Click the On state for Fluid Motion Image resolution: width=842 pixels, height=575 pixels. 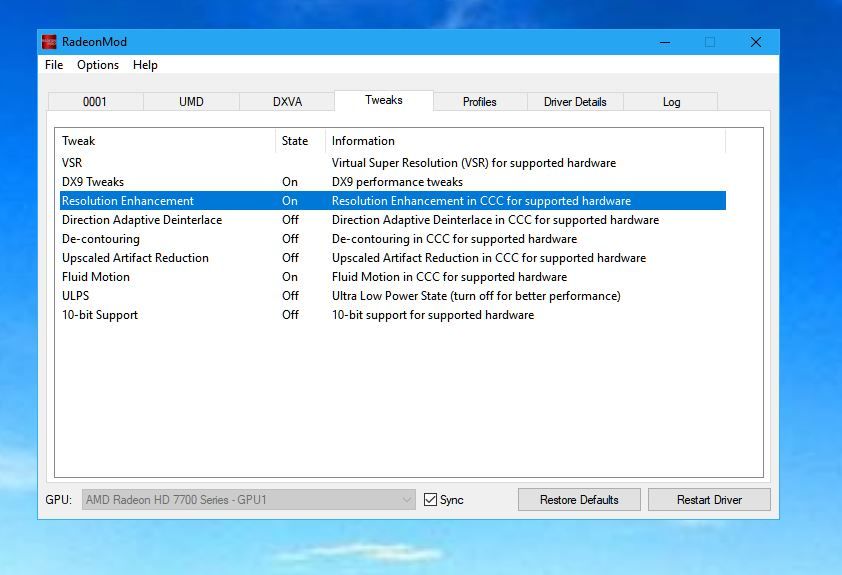(x=290, y=277)
